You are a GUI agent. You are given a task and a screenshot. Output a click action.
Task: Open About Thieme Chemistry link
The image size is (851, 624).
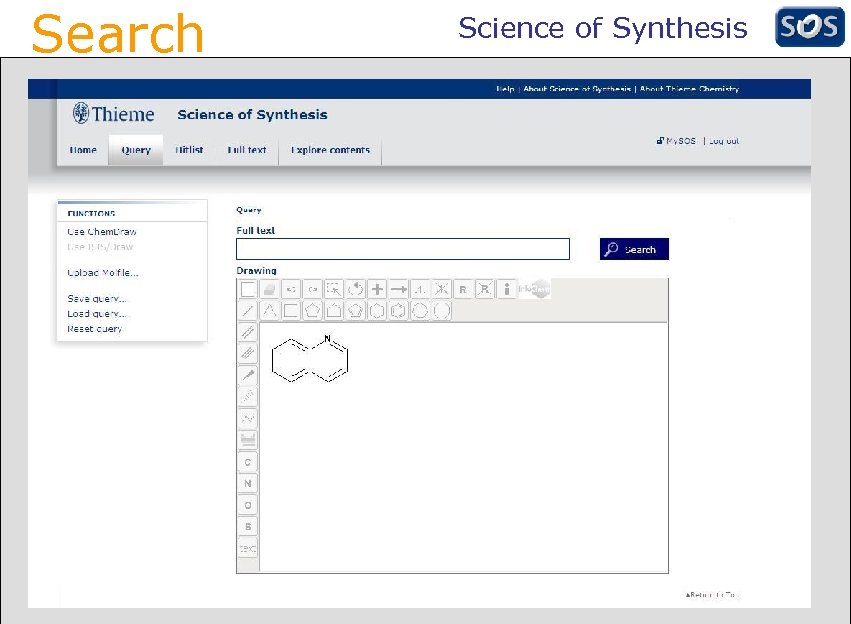689,88
